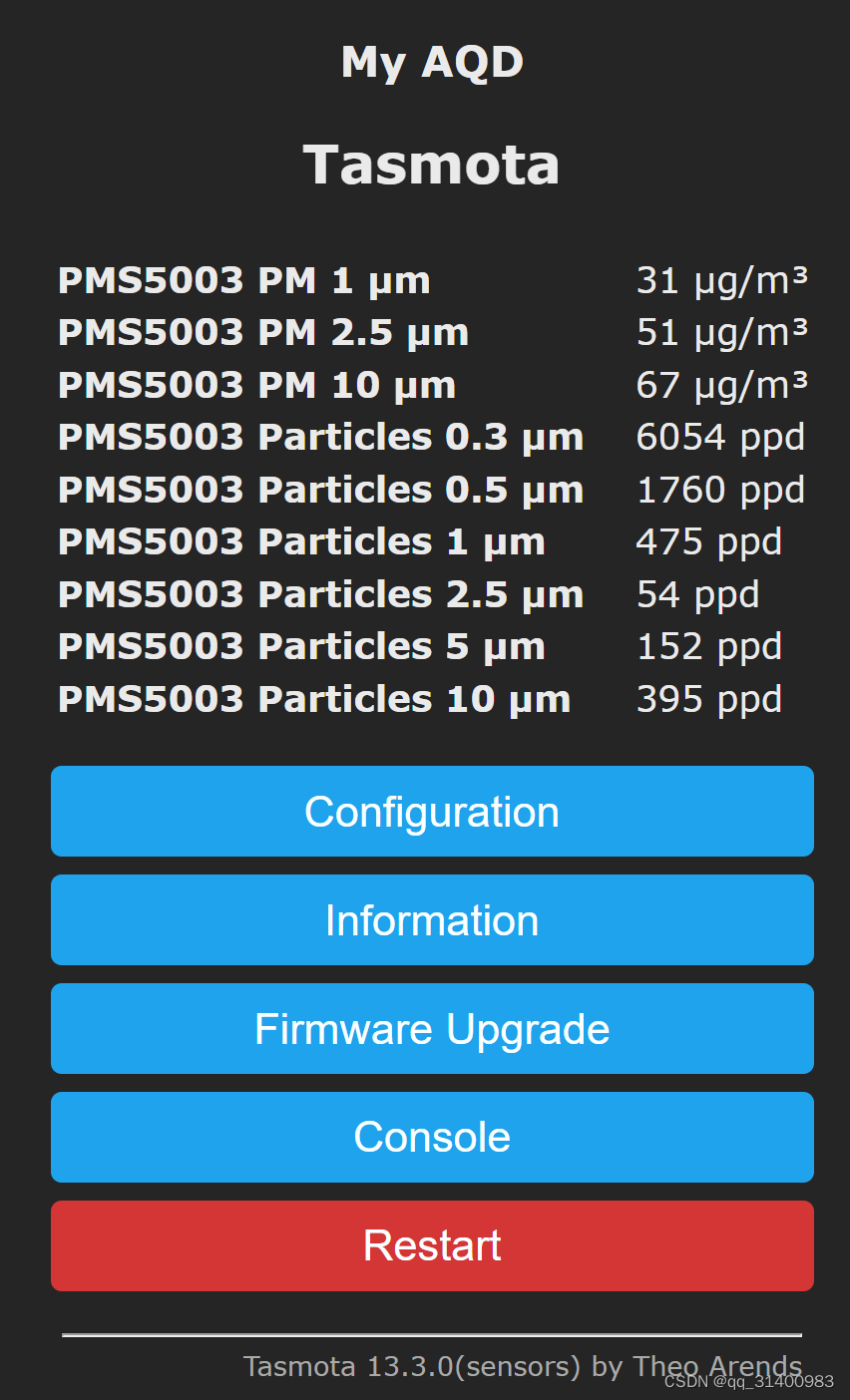This screenshot has width=850, height=1400.
Task: Select the PMS5003 PM 10 µm label
Action: click(256, 386)
